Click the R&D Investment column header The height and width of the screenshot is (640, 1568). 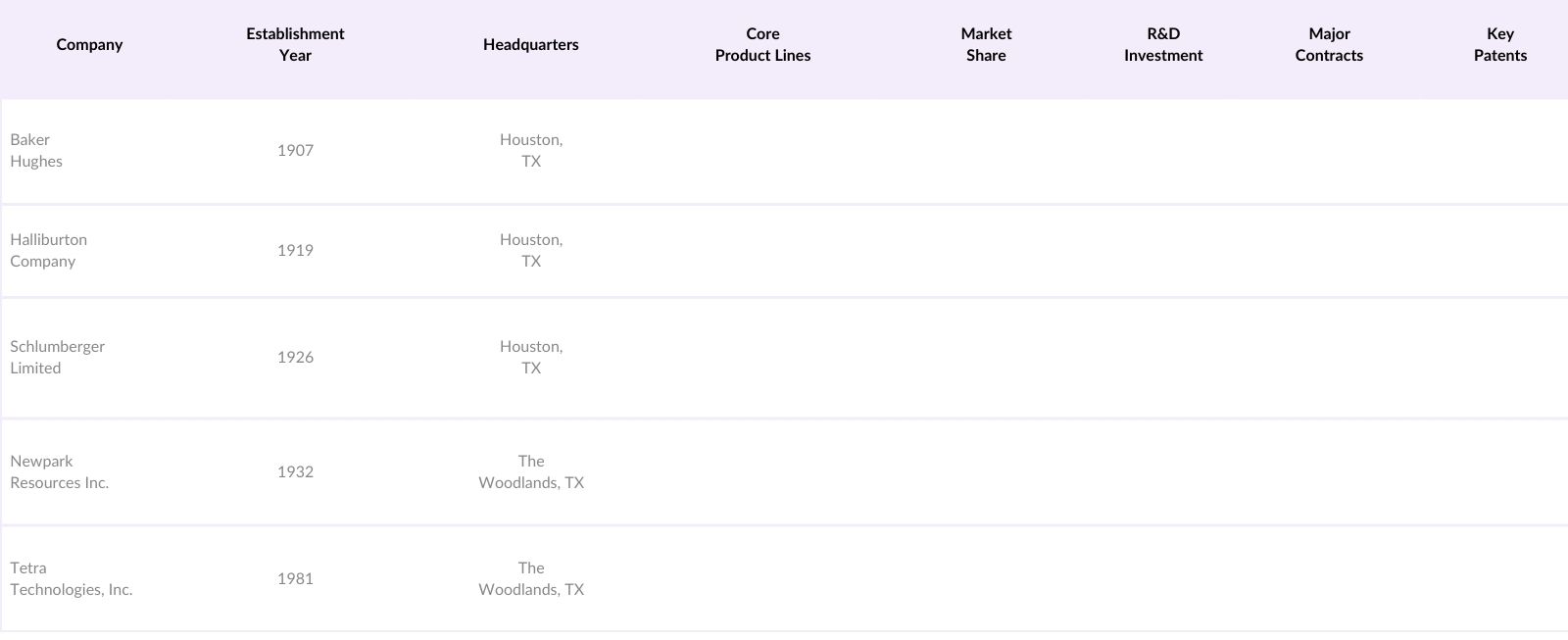(1163, 45)
